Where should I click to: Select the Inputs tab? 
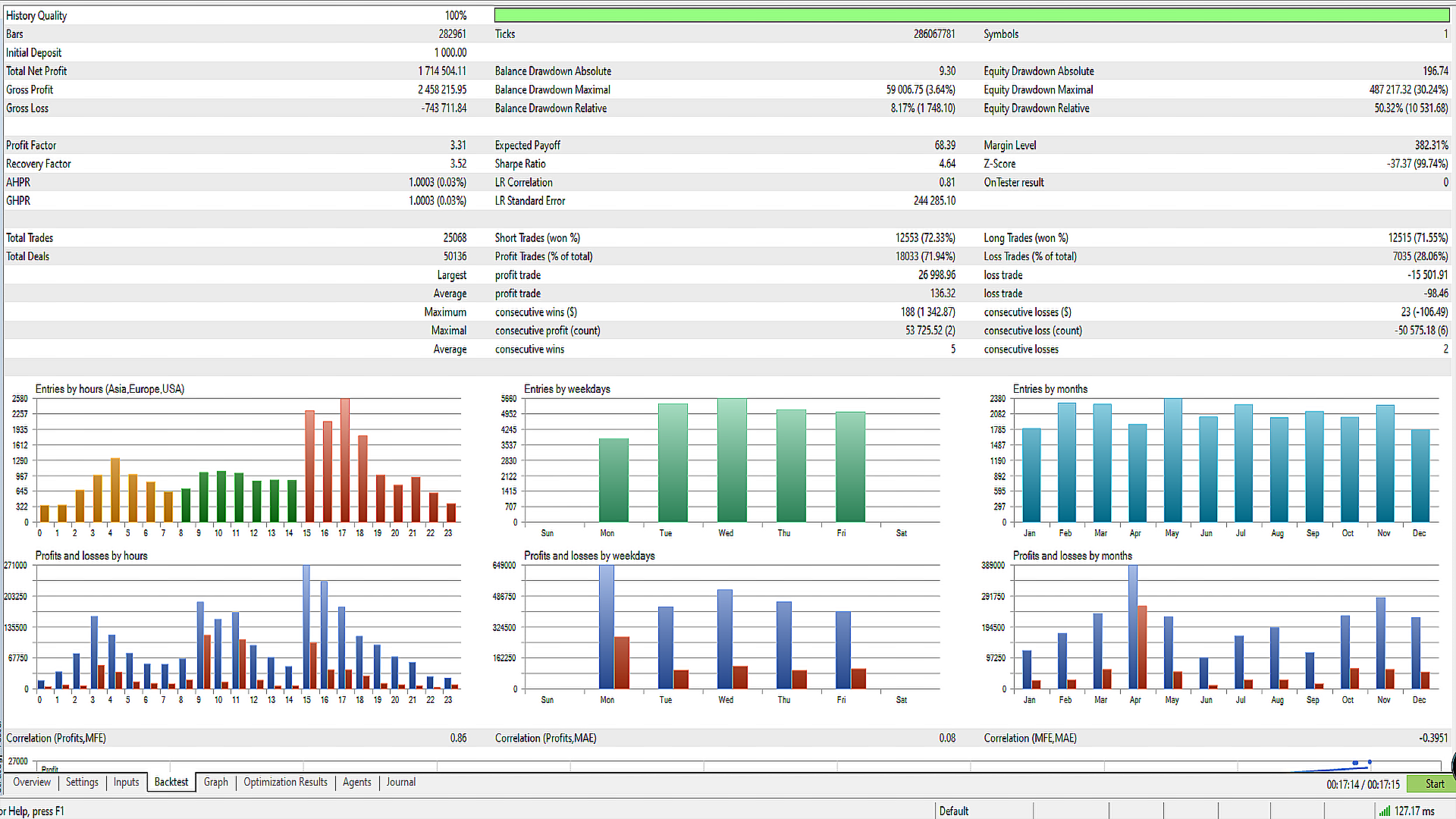tap(127, 783)
